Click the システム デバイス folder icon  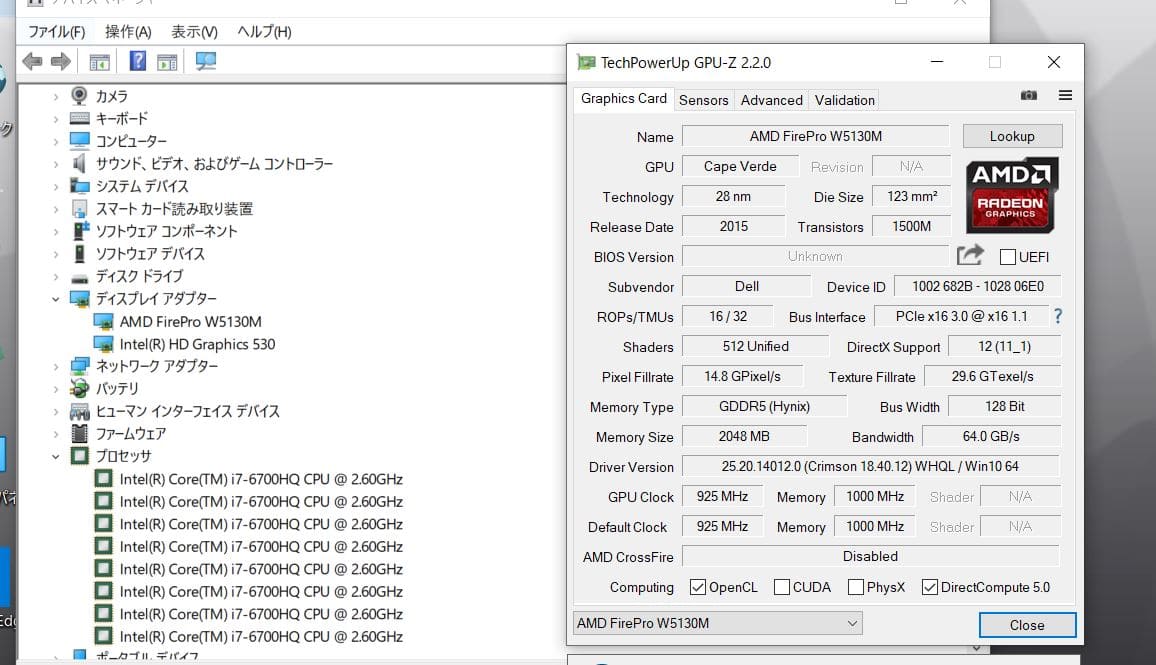(79, 186)
